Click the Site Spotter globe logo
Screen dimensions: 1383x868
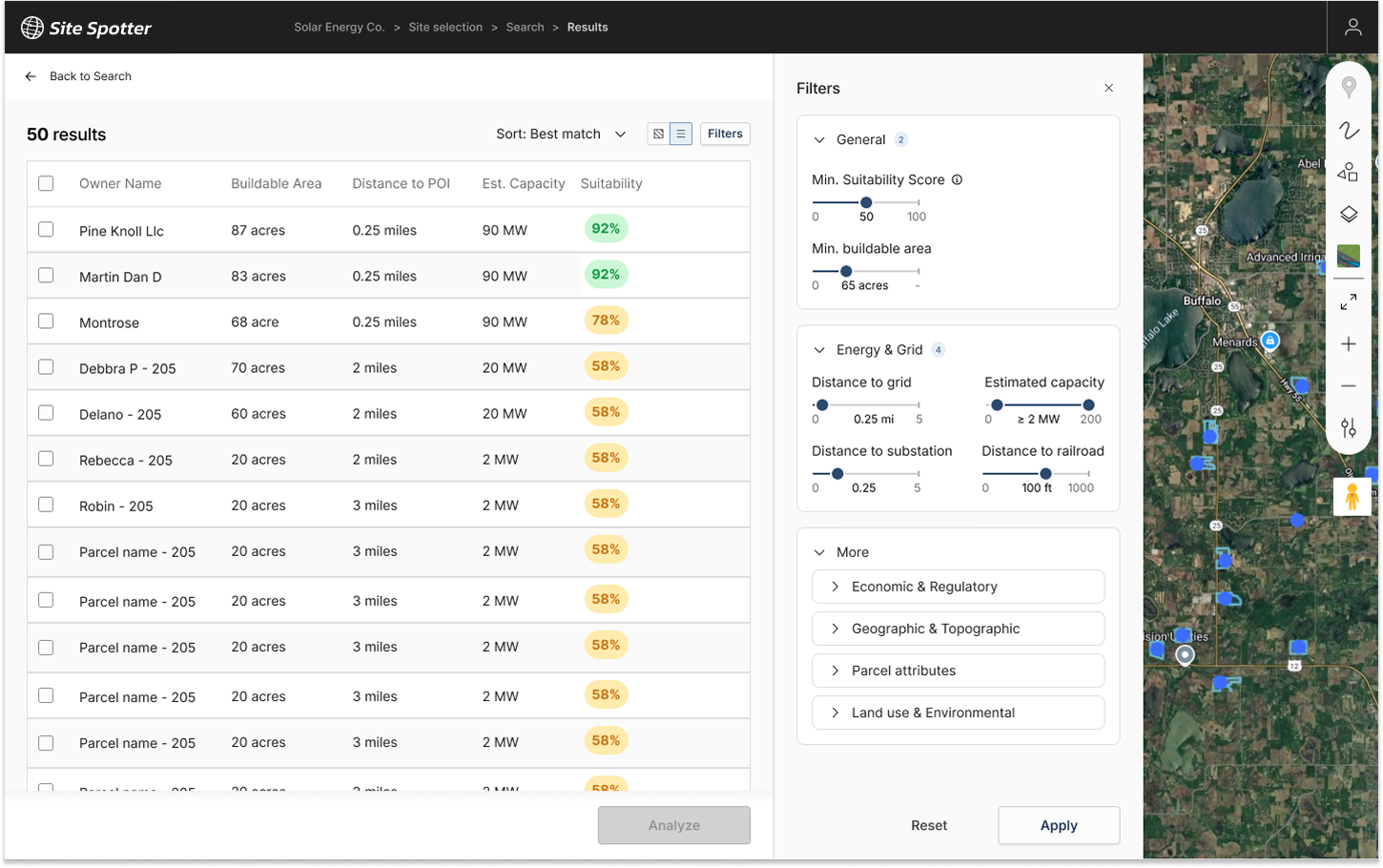(32, 28)
